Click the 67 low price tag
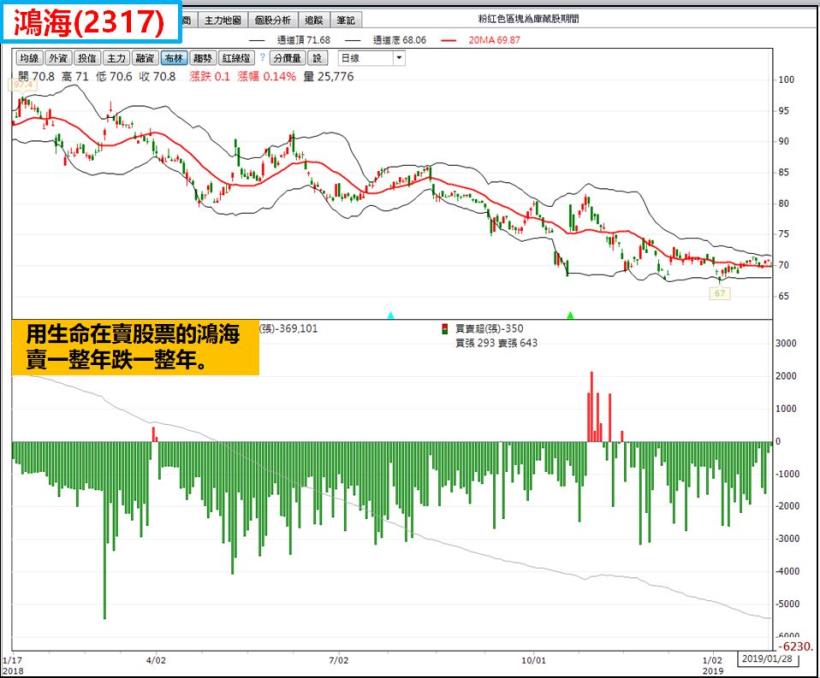The width and height of the screenshot is (820, 678). (x=720, y=293)
